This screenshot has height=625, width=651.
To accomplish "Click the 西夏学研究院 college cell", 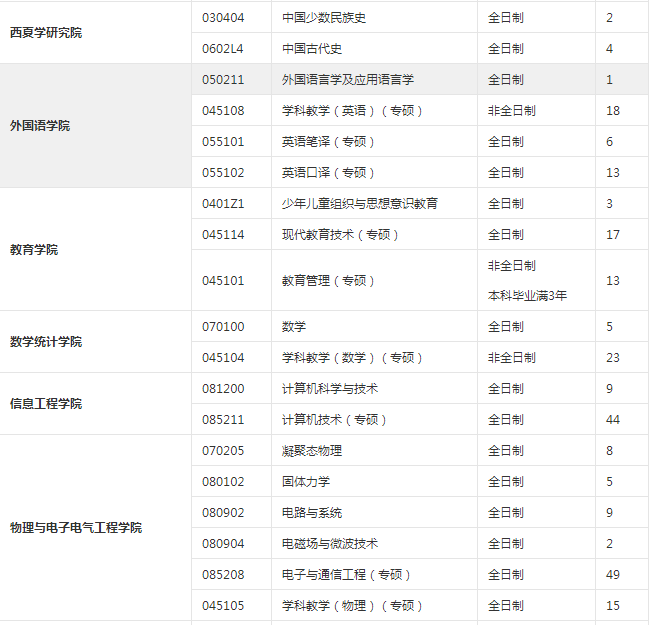I will tap(46, 33).
